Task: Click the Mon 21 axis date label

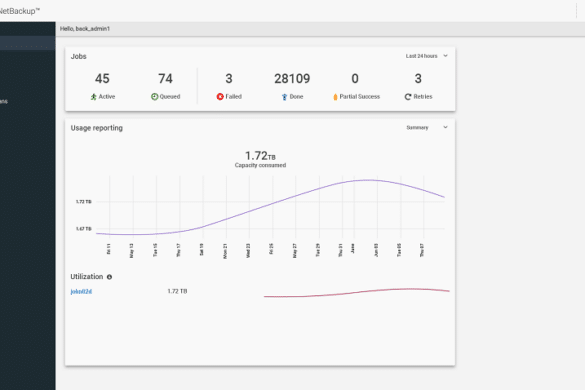Action: [x=225, y=251]
